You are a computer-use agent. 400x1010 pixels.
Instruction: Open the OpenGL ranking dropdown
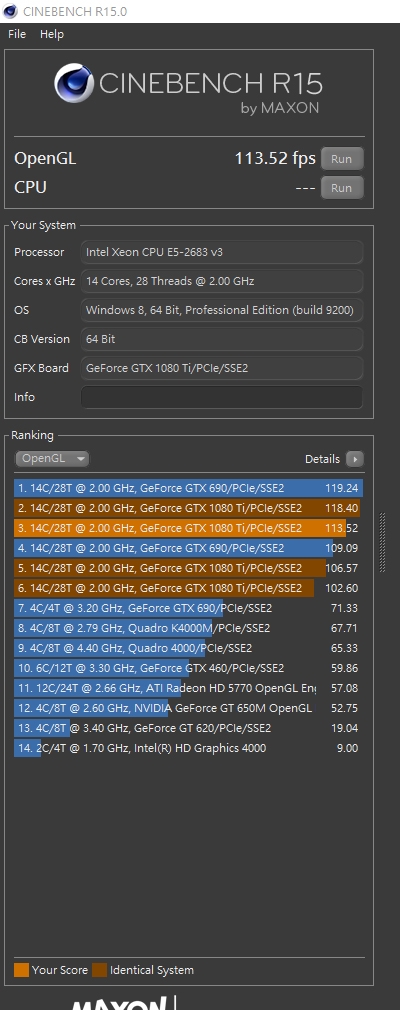(52, 459)
